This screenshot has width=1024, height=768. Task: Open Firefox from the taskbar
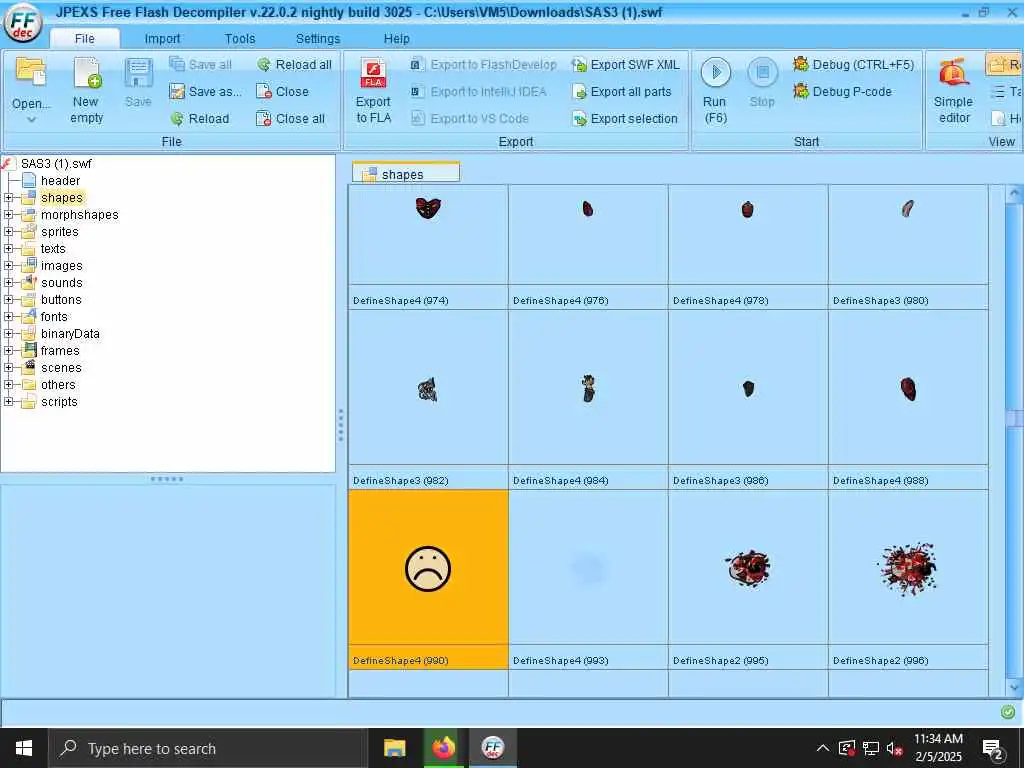pos(443,748)
